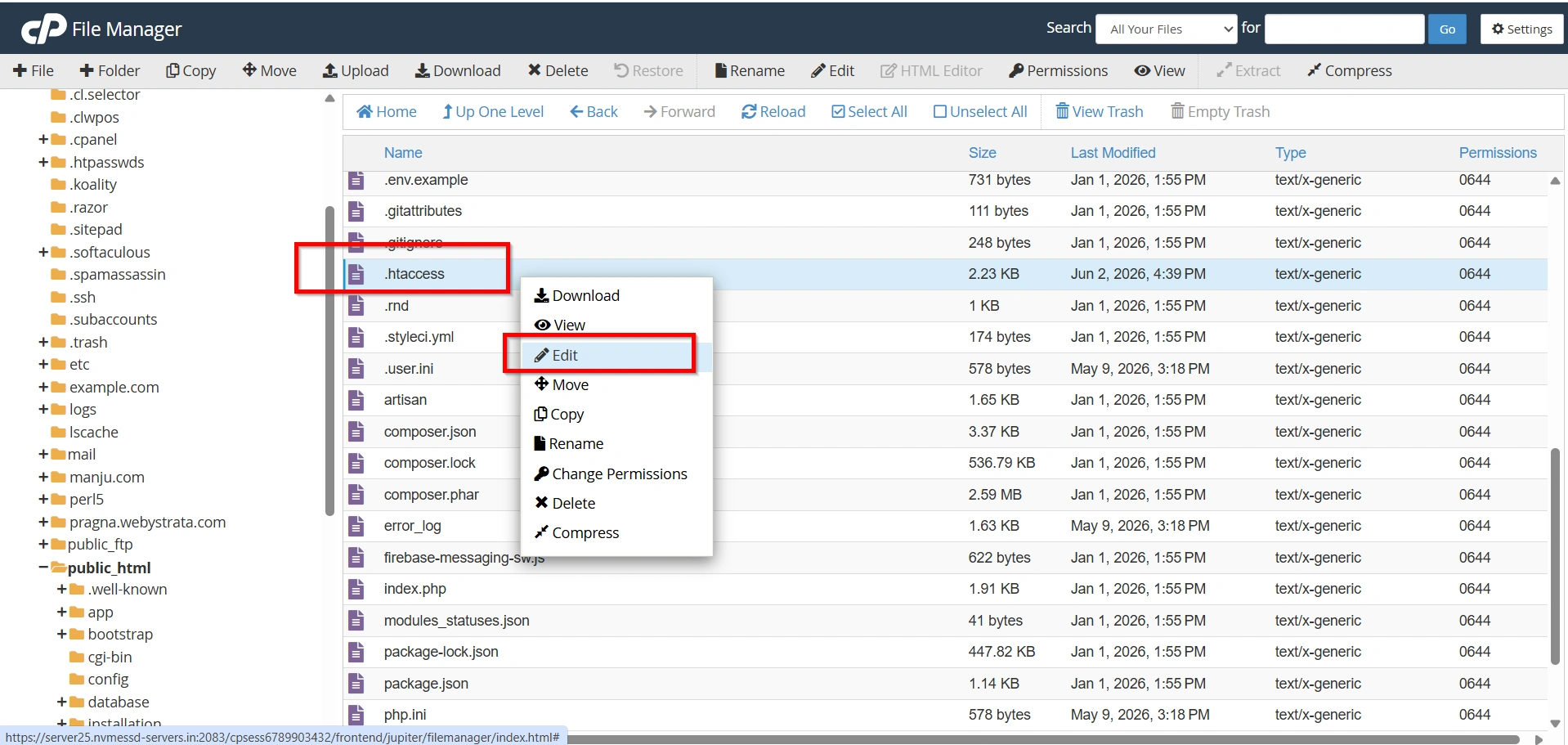Create a new file with +File
1568x745 pixels.
(34, 71)
